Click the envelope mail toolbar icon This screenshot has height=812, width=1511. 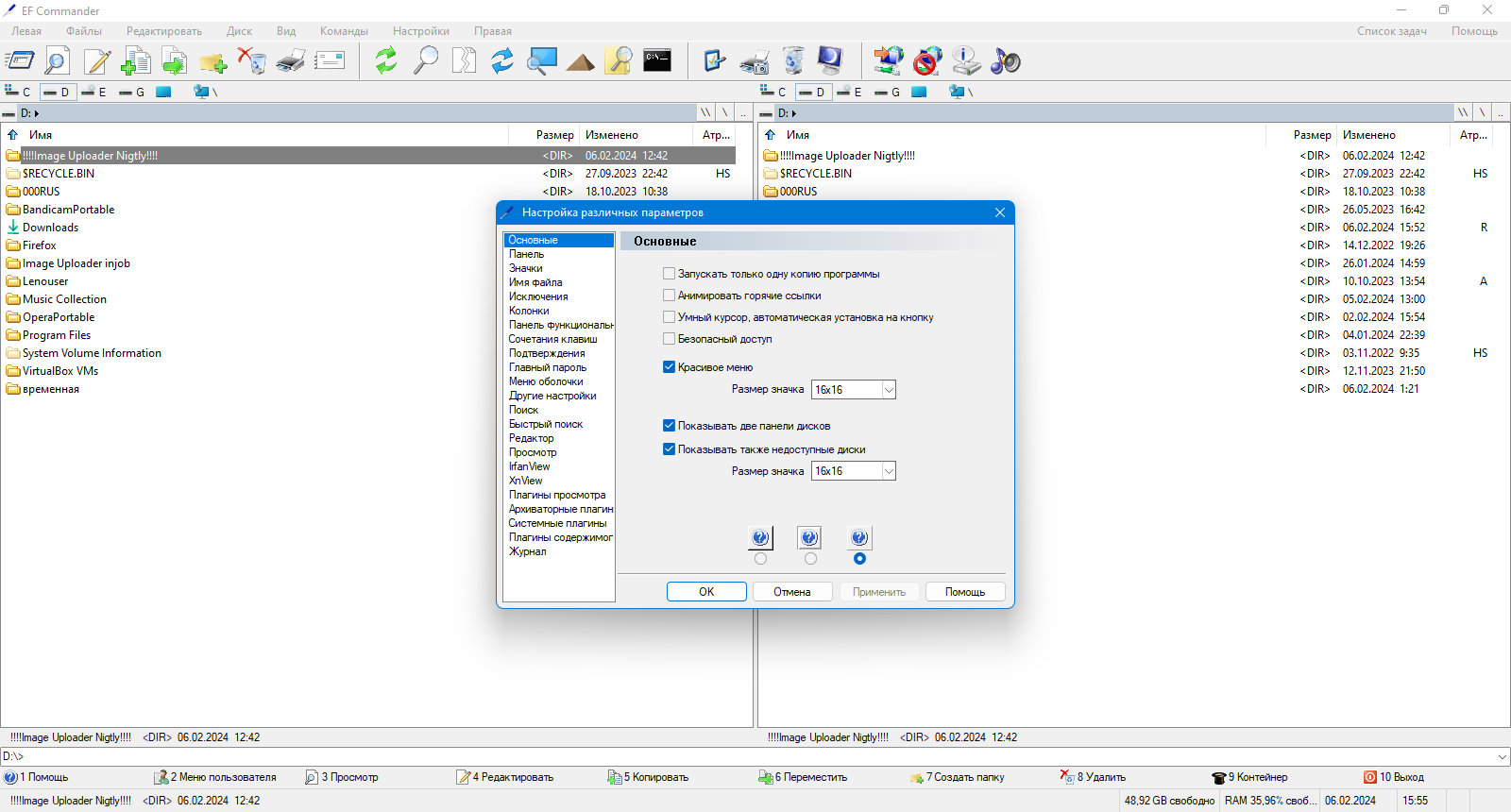tap(330, 61)
